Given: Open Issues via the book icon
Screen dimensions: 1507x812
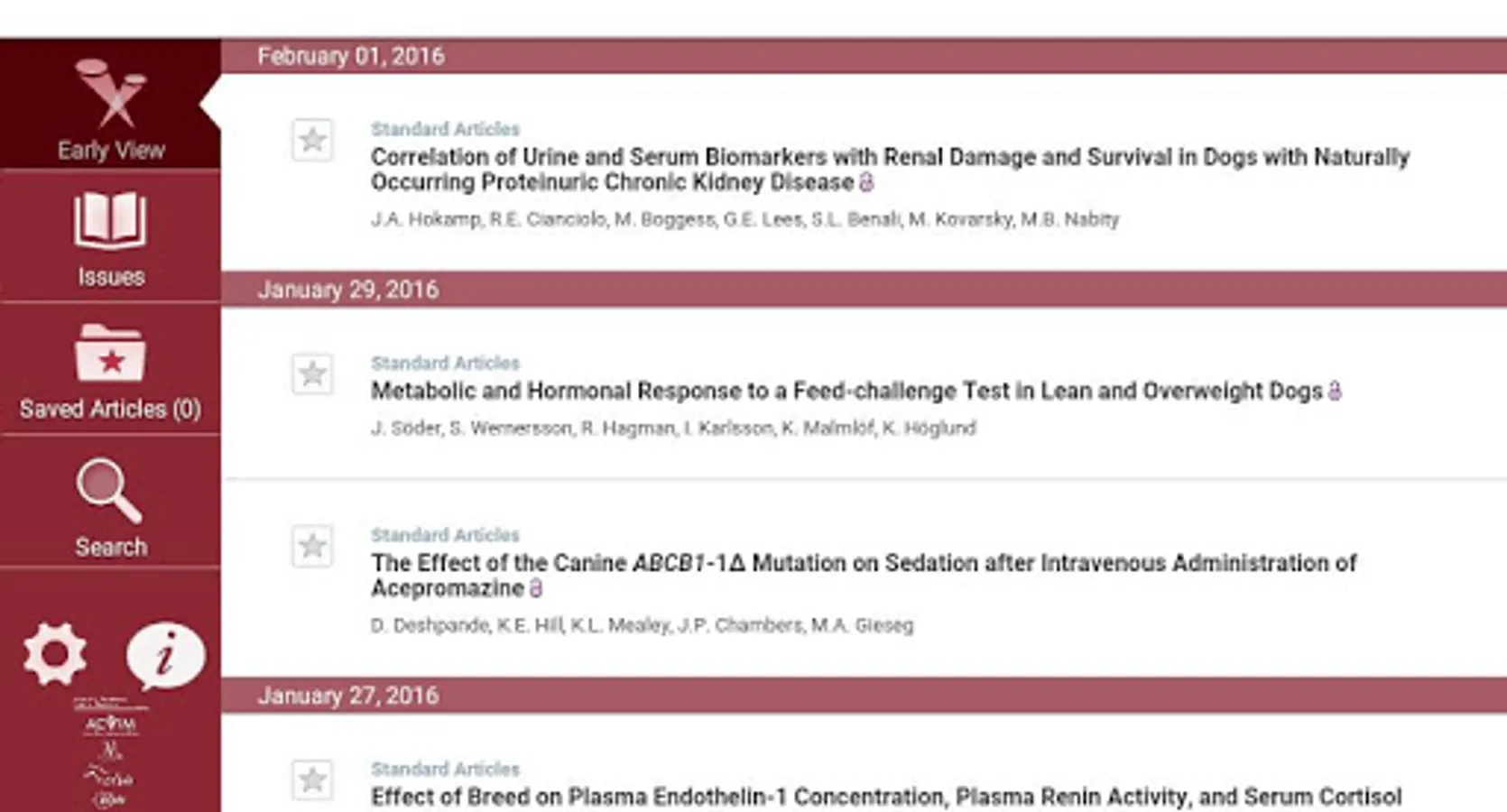Looking at the screenshot, I should point(110,219).
